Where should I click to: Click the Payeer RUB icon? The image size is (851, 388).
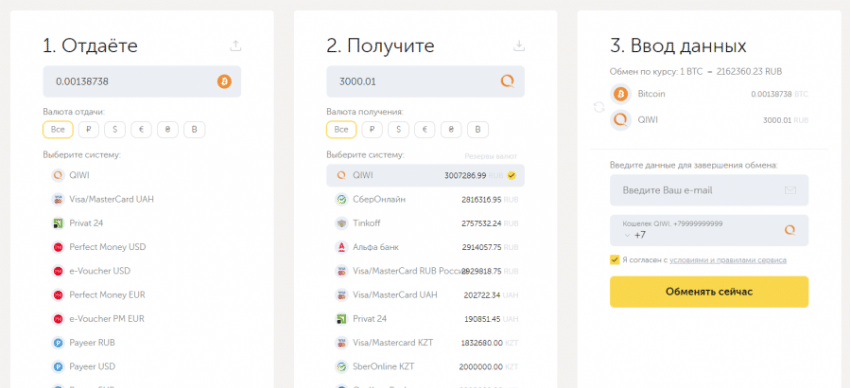(58, 342)
